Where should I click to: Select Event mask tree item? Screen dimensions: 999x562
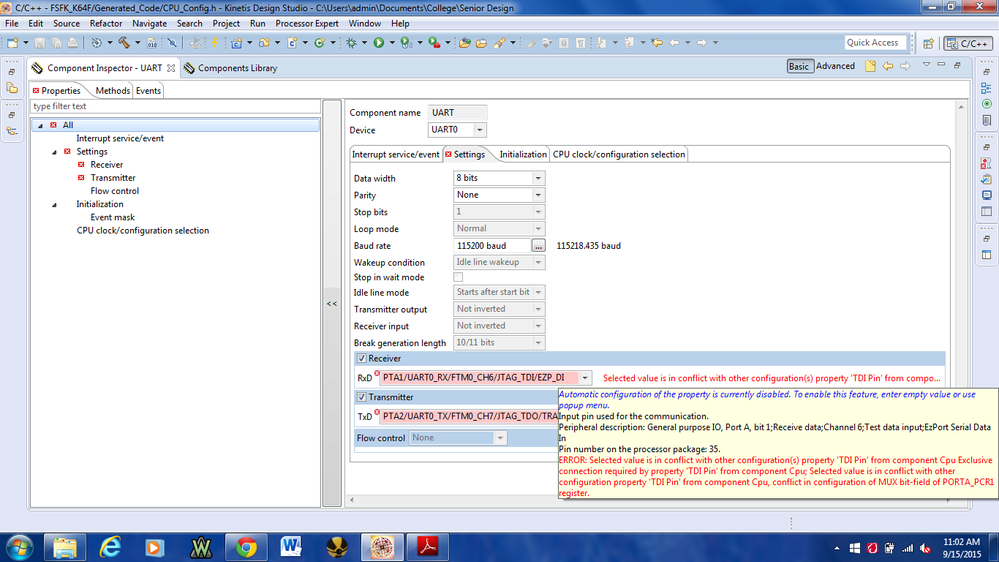[113, 217]
